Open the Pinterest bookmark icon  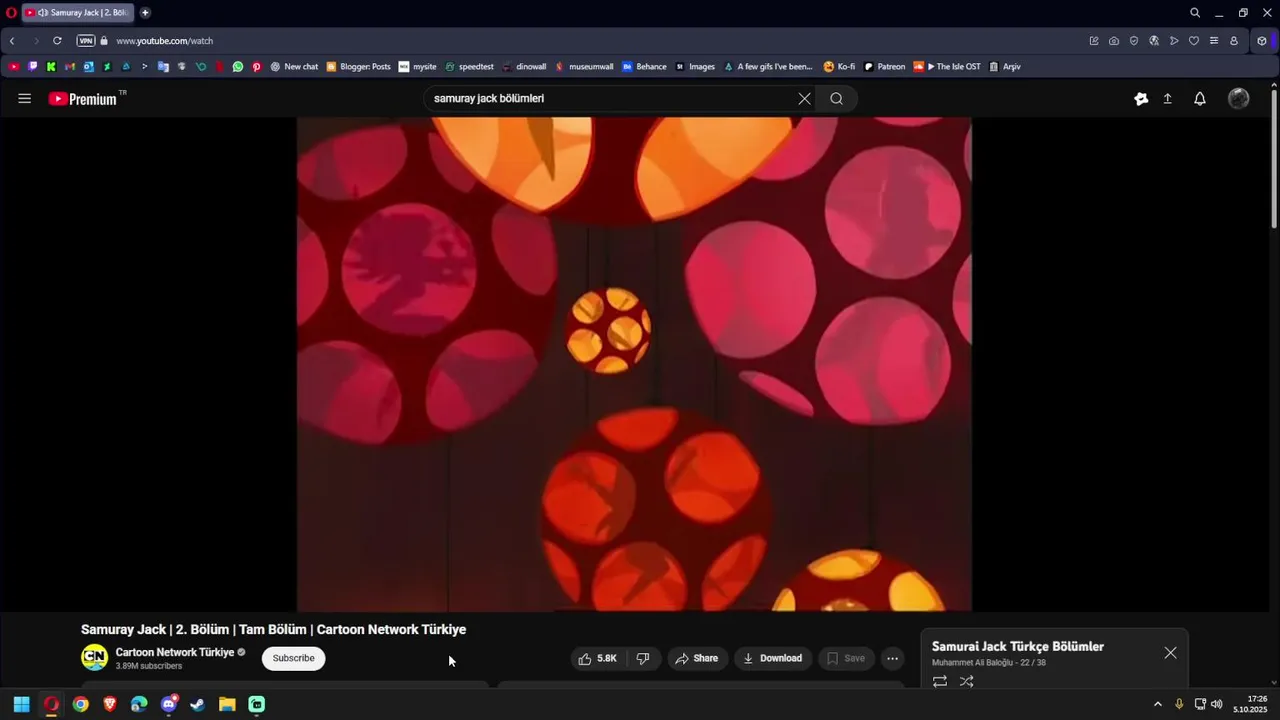coord(257,67)
